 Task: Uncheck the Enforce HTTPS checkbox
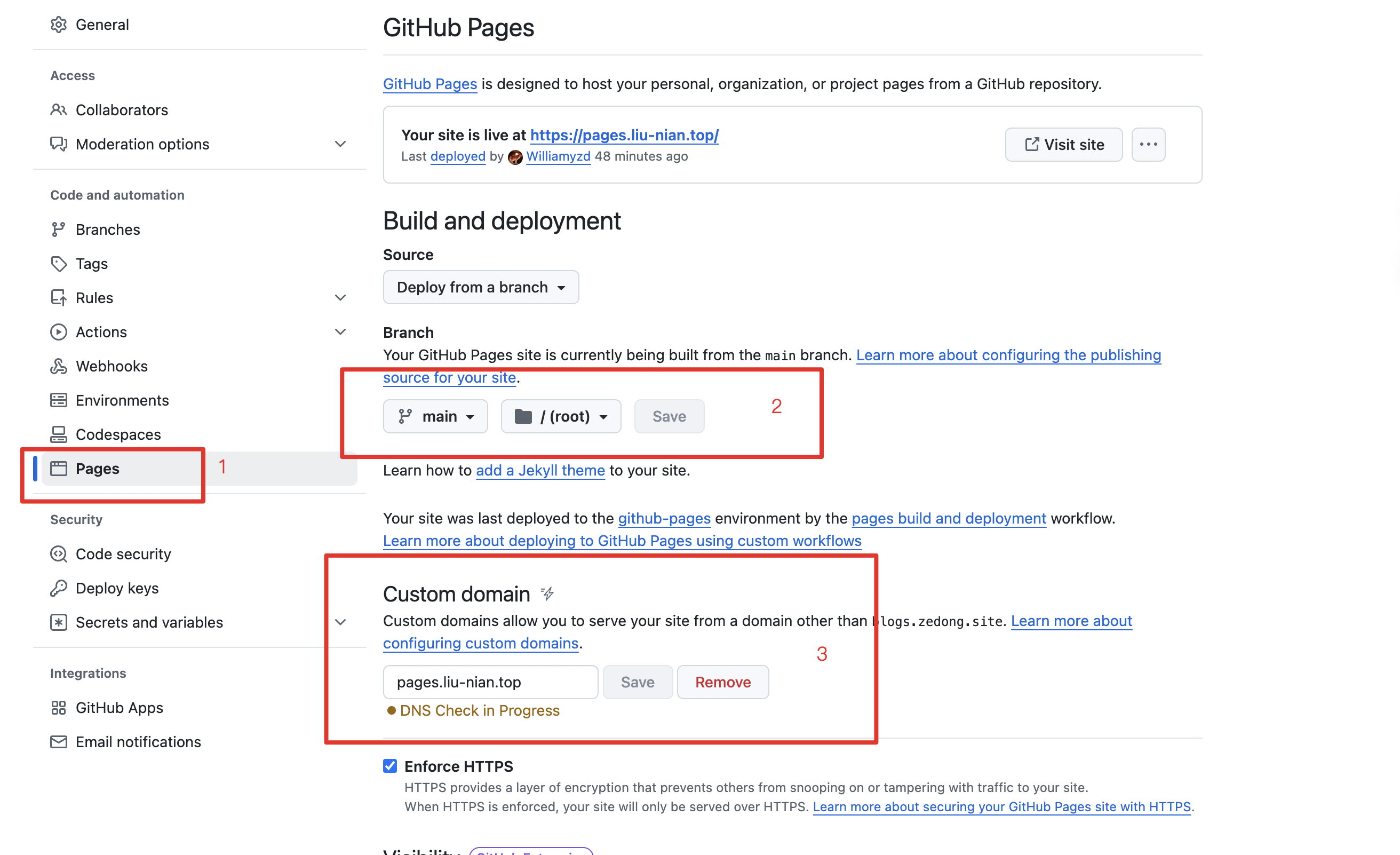390,766
